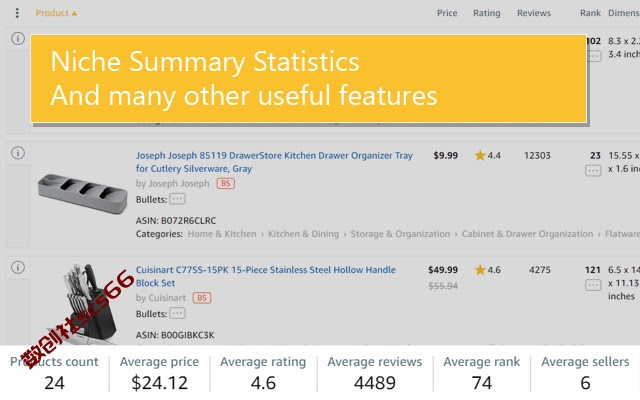Sort by the Reviews column header

click(534, 13)
